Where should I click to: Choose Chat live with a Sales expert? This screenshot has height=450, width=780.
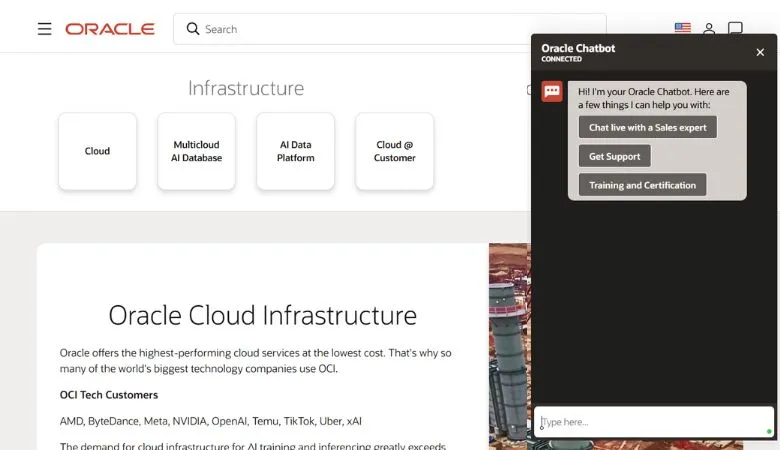(648, 127)
